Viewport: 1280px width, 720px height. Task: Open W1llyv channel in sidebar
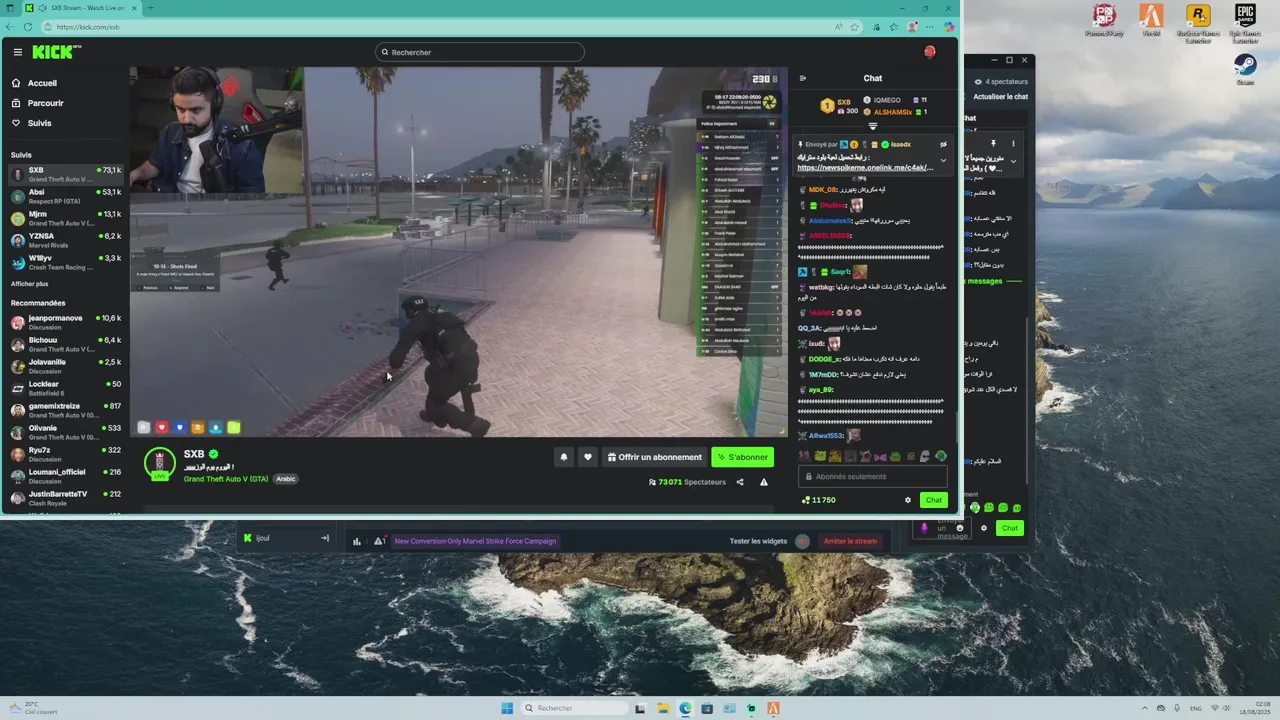pos(66,262)
